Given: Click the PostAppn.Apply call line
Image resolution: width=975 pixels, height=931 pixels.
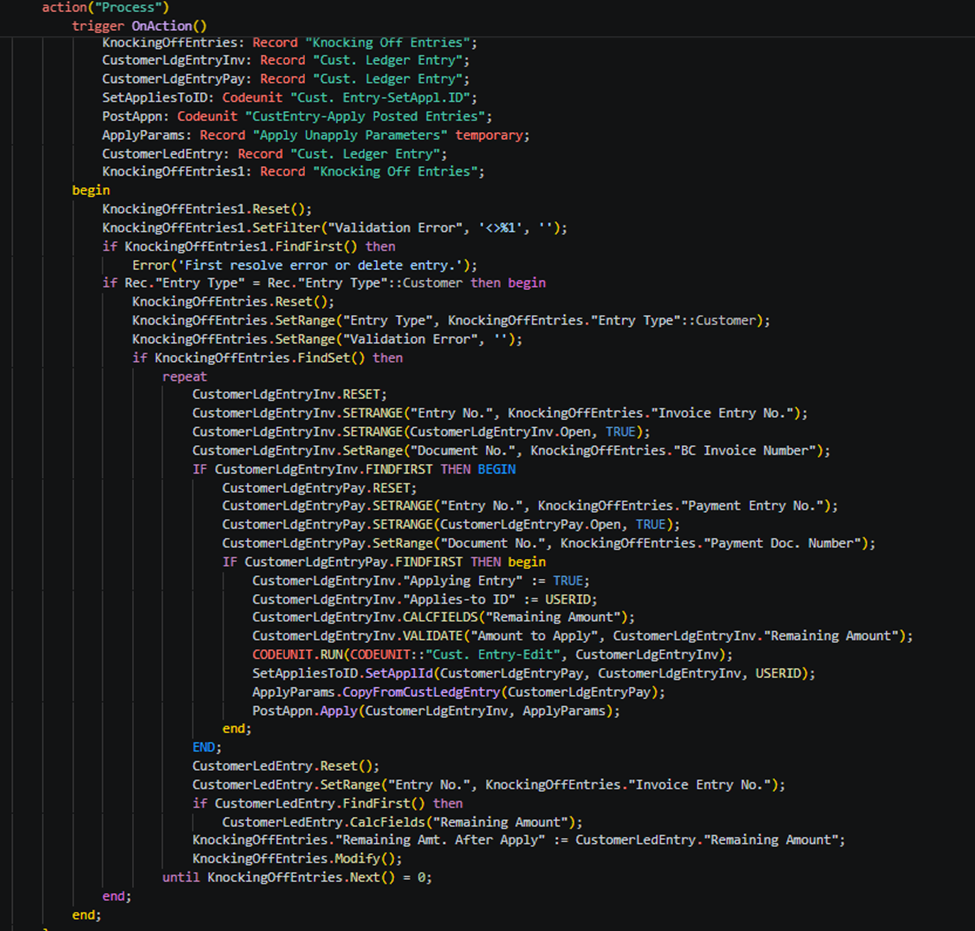Looking at the screenshot, I should coord(435,711).
